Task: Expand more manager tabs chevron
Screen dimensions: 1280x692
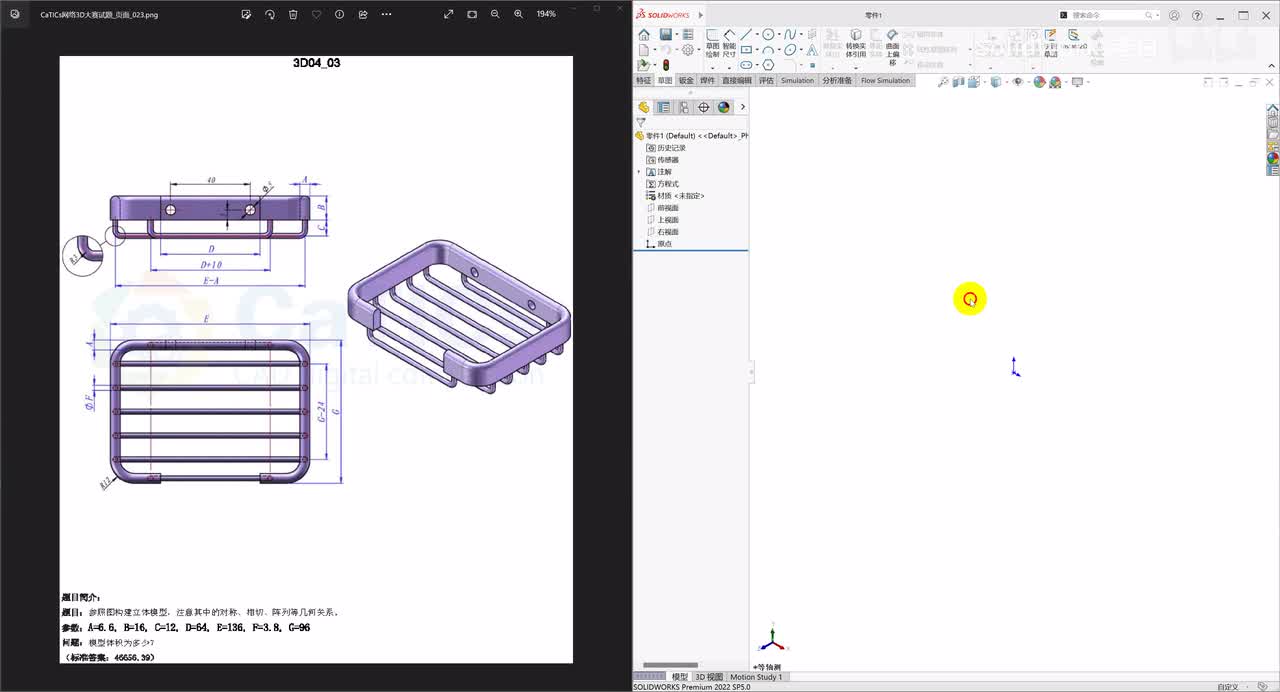Action: tap(742, 107)
